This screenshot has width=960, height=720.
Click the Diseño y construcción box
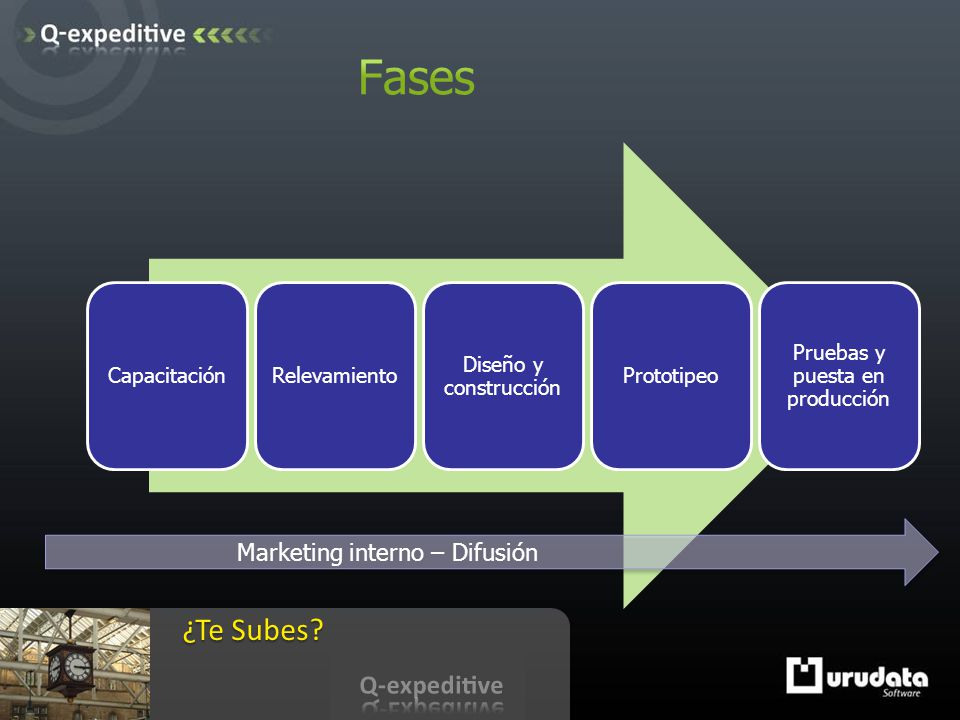pos(503,376)
